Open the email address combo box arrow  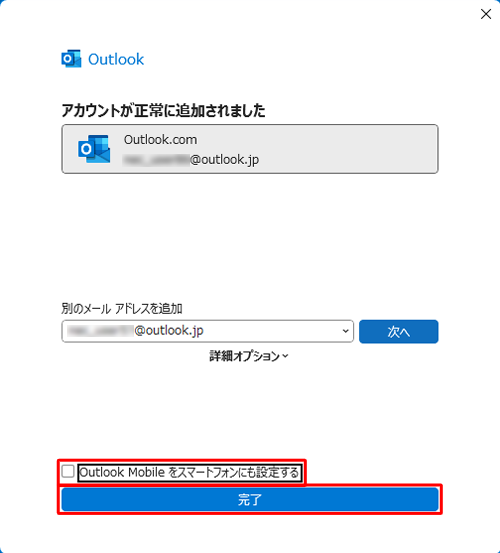tap(346, 331)
